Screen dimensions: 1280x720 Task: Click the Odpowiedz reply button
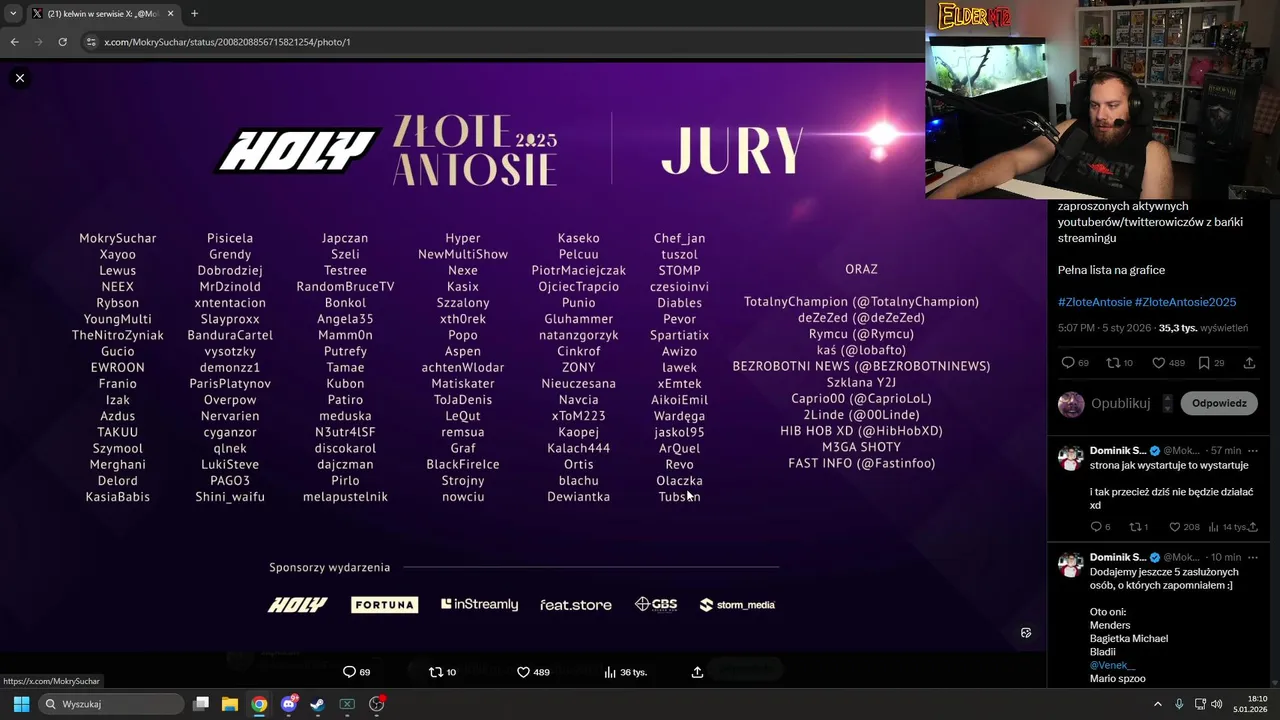point(1219,403)
